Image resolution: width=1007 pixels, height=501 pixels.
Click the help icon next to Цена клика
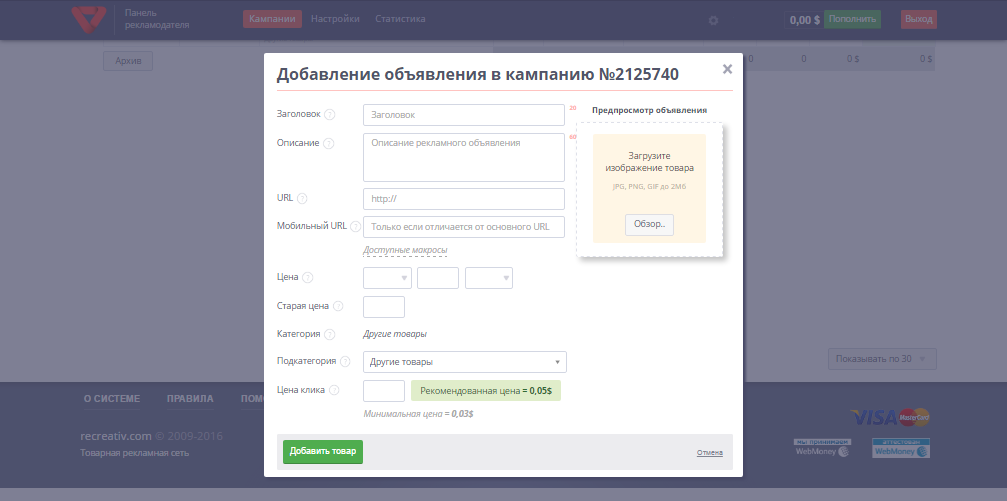(x=334, y=391)
